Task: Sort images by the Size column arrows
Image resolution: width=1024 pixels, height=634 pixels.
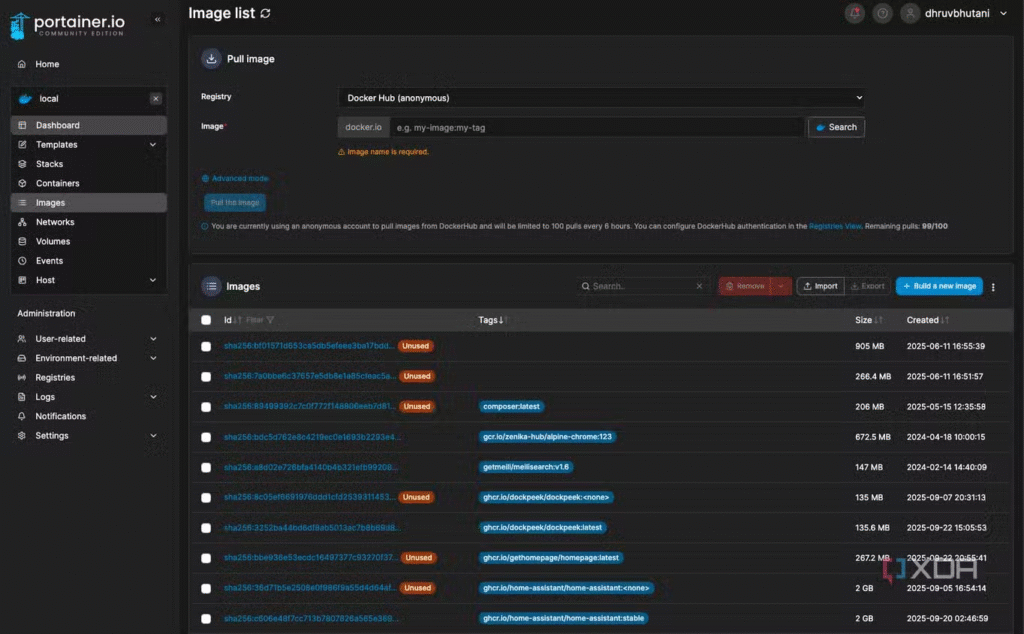Action: tap(878, 320)
